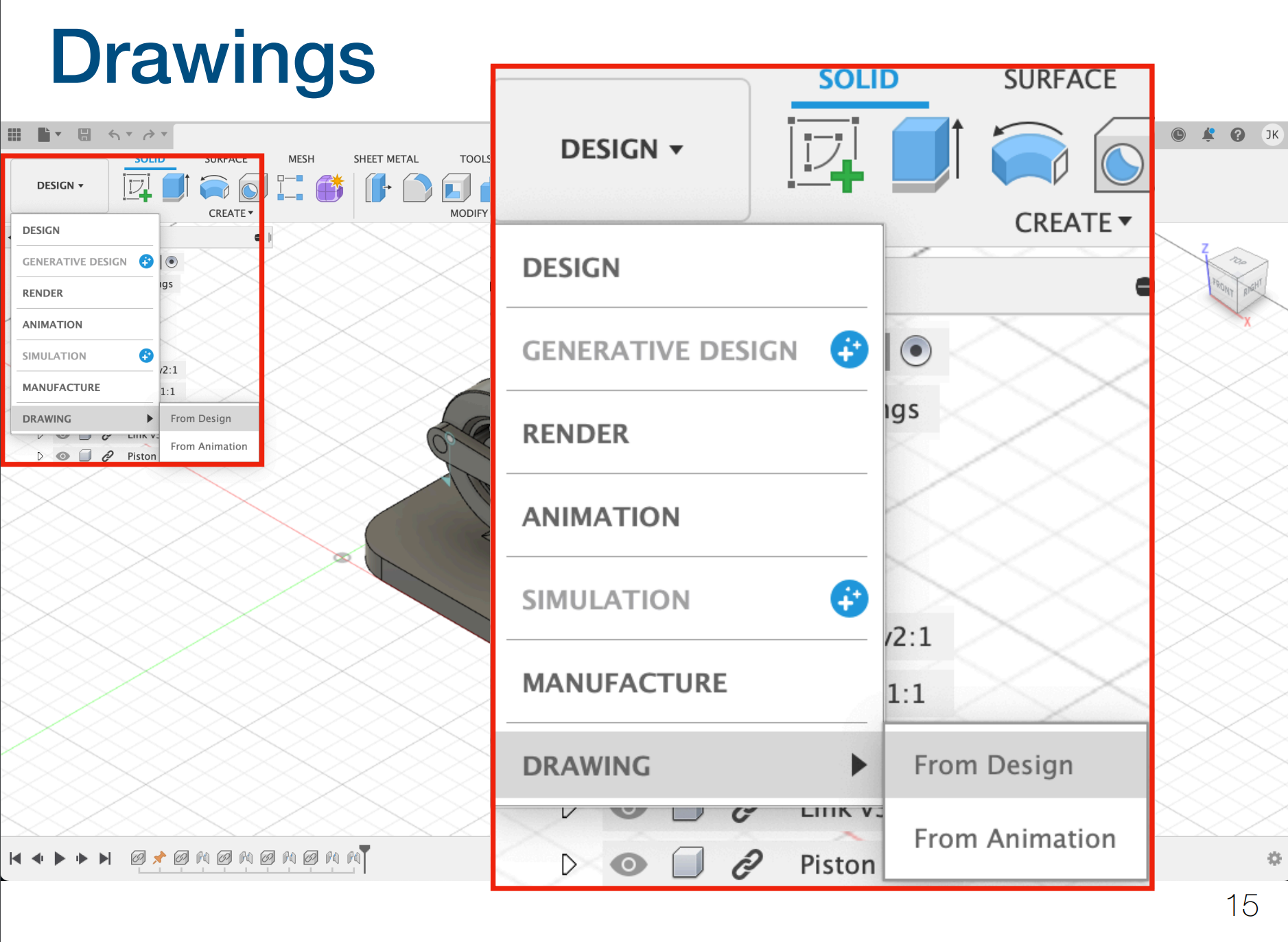Click the timeline end marker handle
Viewport: 1288px width, 942px height.
click(x=365, y=851)
